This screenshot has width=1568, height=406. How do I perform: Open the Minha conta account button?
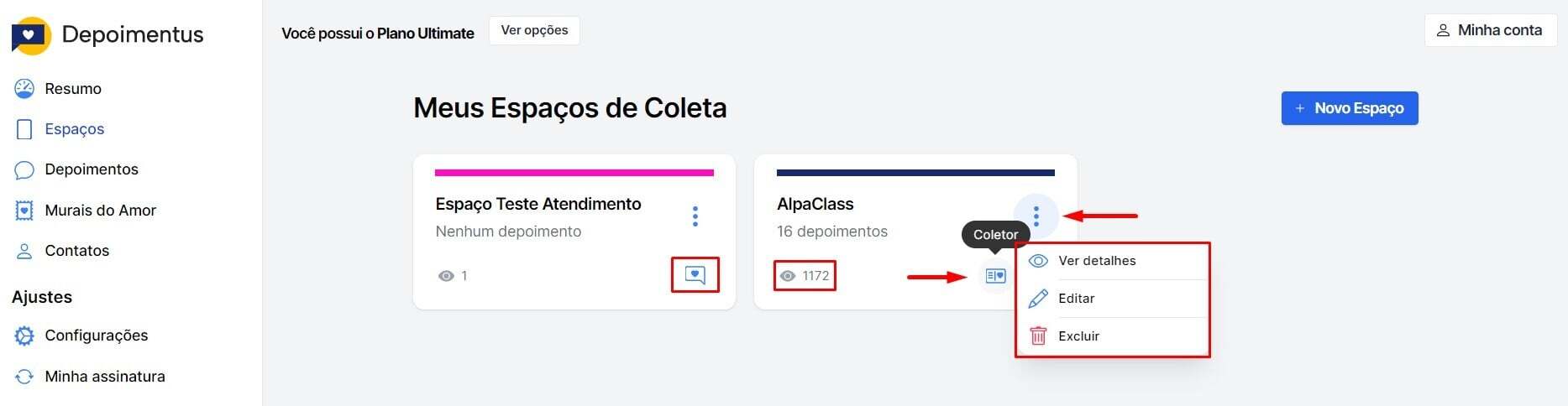[1491, 30]
